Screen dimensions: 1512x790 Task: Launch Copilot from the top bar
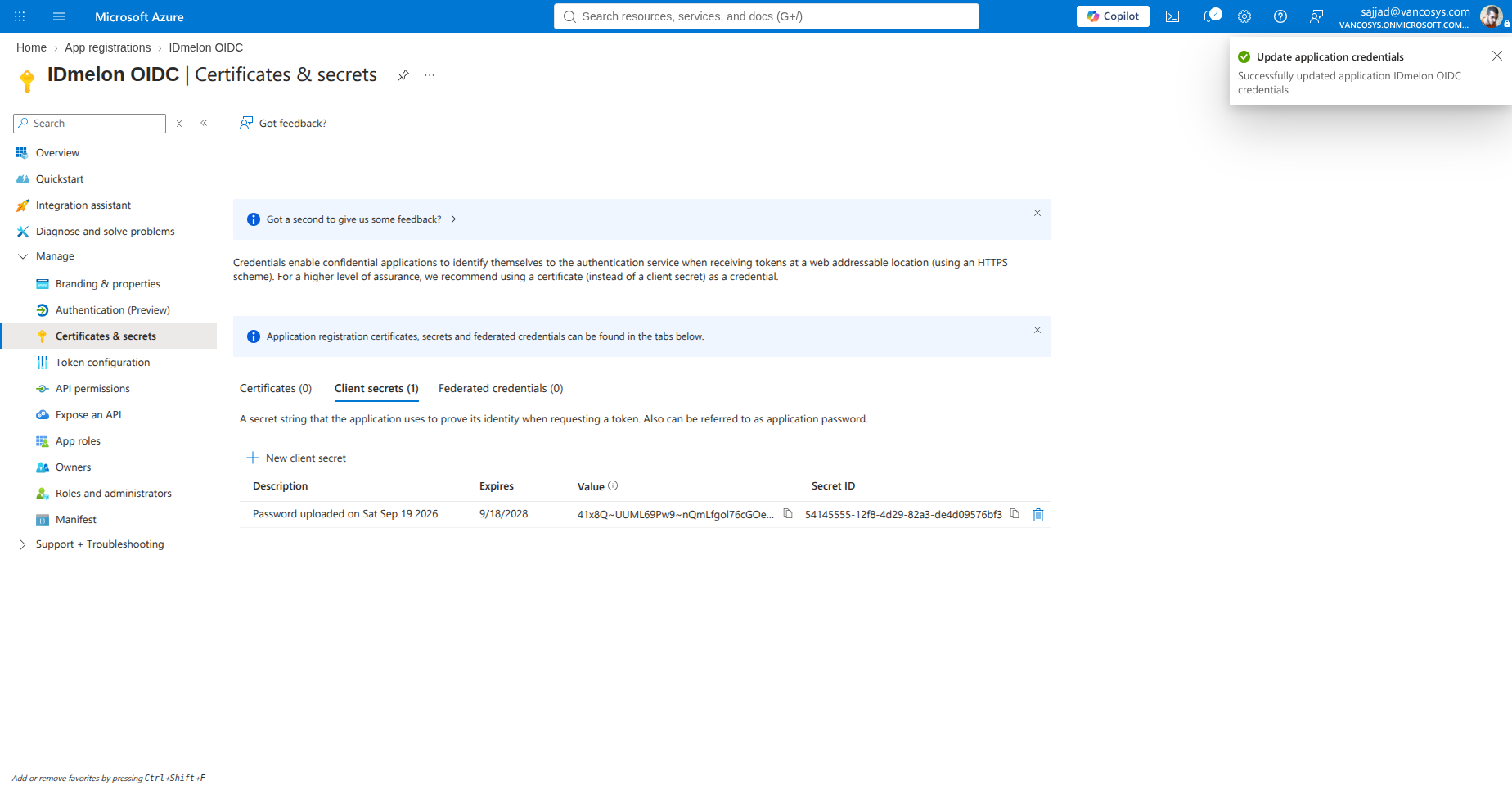(x=1113, y=16)
